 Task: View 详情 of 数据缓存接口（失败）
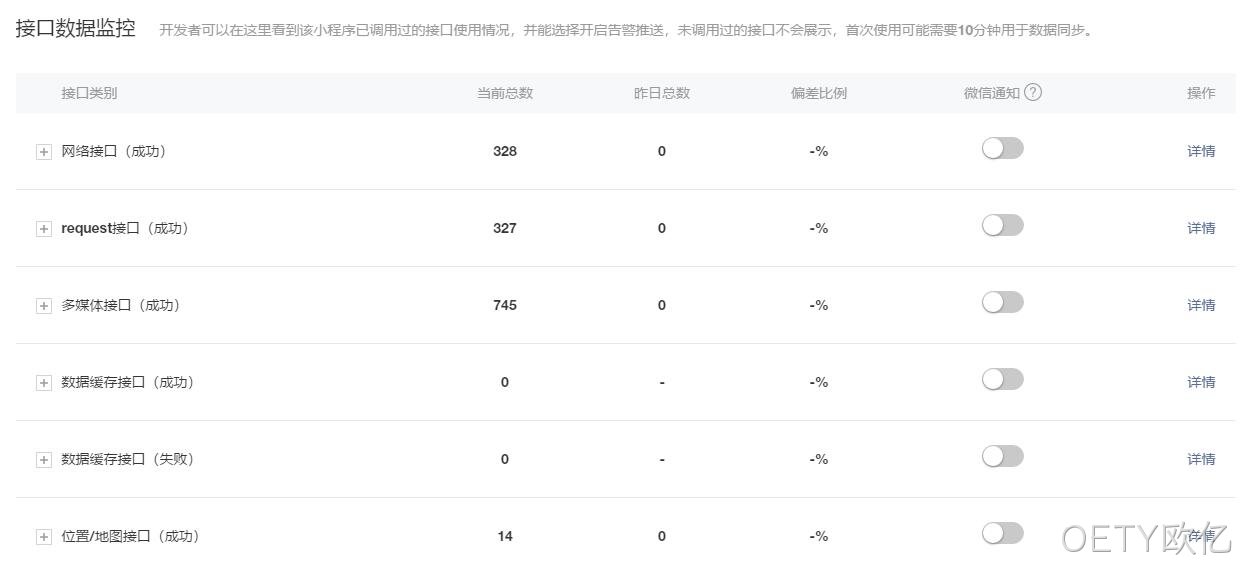pos(1201,459)
